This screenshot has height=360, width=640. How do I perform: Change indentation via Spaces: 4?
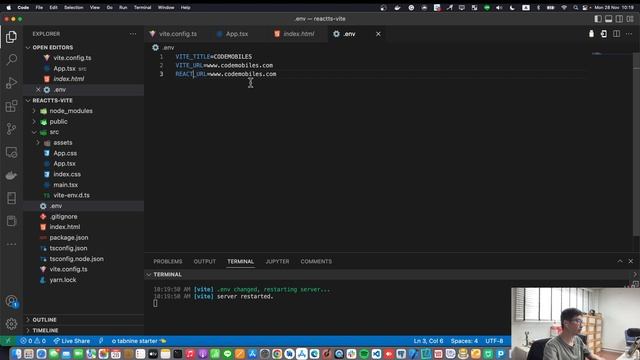click(x=464, y=341)
